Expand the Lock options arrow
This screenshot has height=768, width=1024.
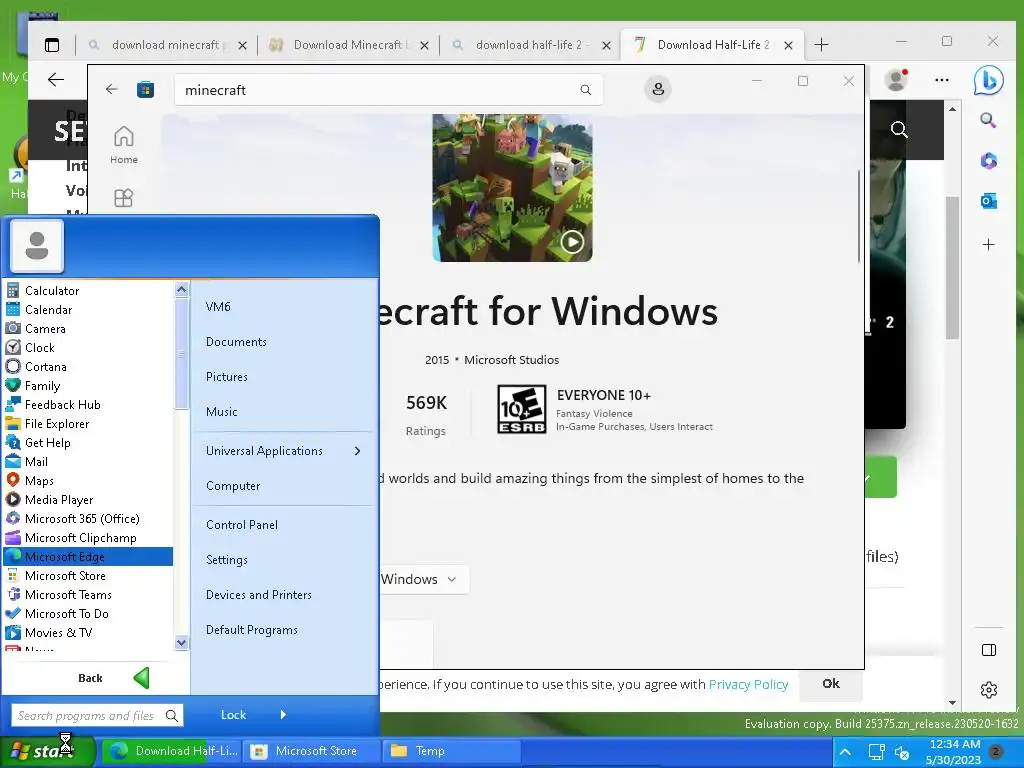[x=283, y=714]
